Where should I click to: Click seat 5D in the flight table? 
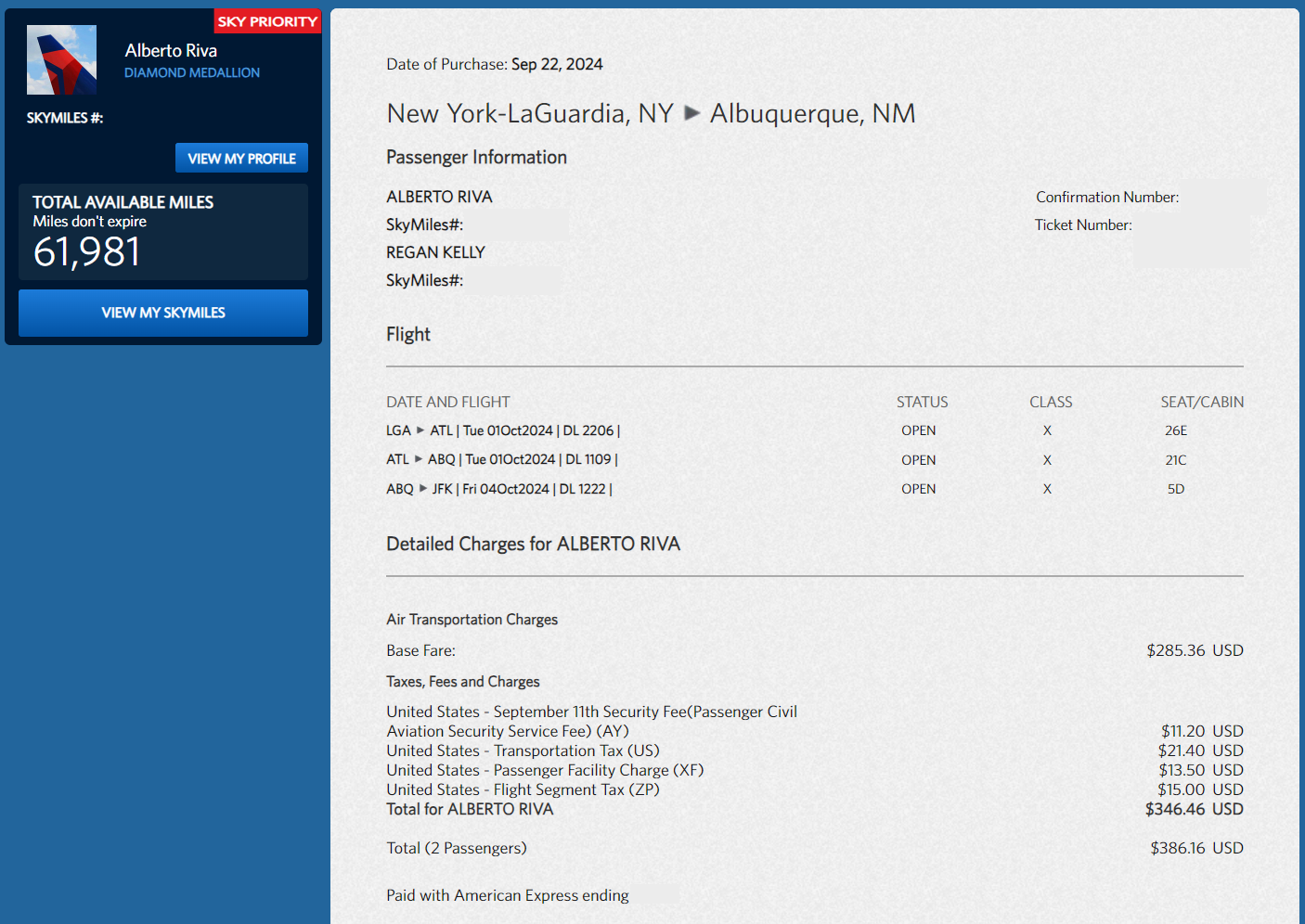click(1176, 489)
